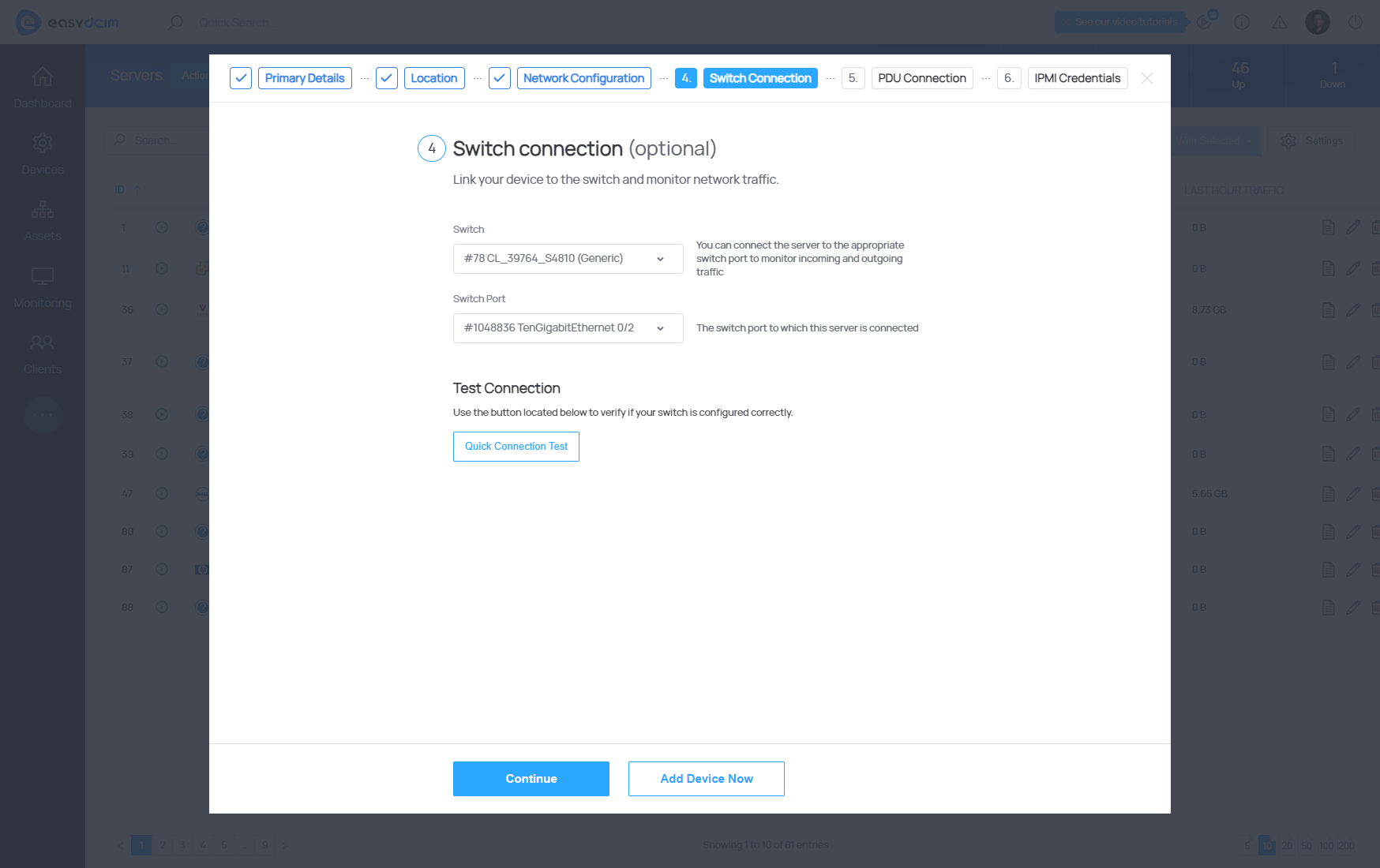The image size is (1380, 868).
Task: Go to Primary Details step
Action: coord(305,78)
